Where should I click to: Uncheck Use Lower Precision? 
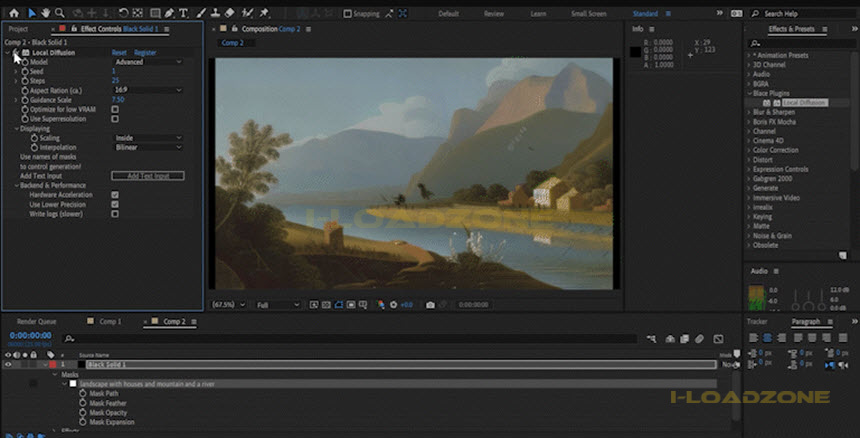click(x=115, y=204)
